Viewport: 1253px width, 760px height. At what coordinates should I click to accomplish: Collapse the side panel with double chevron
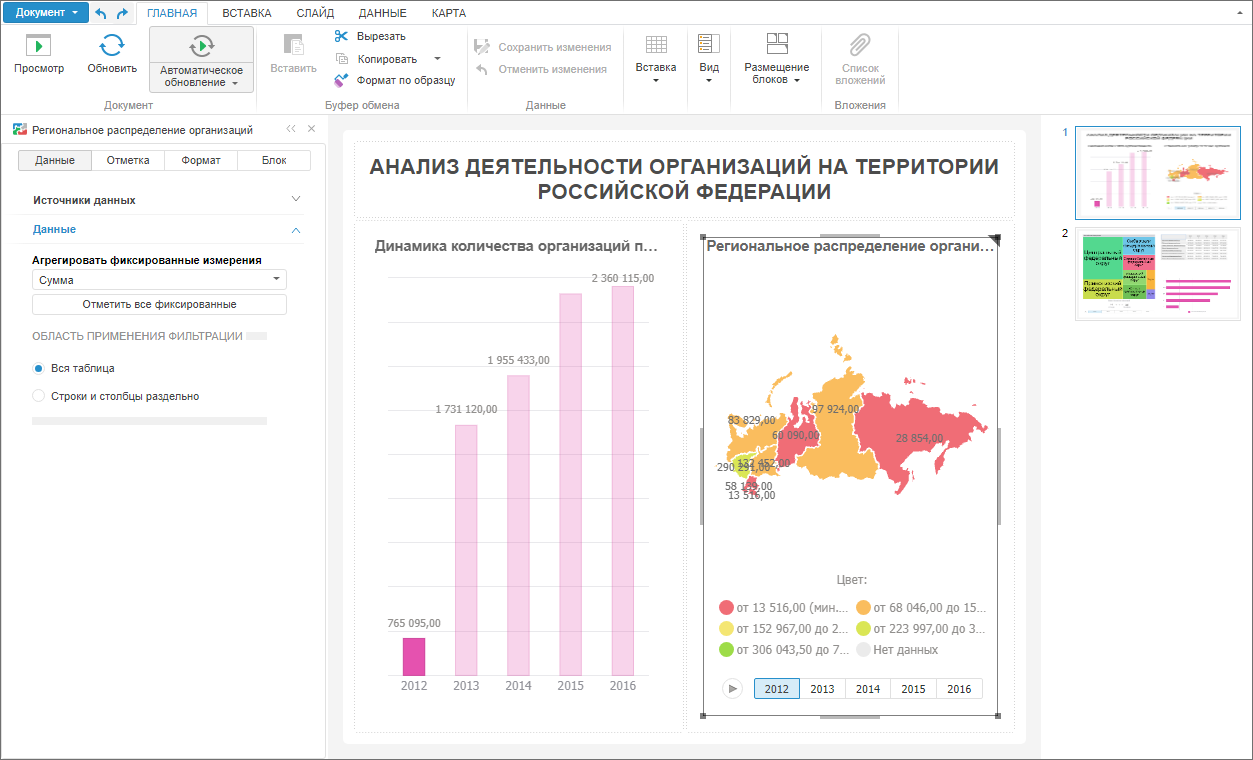pyautogui.click(x=291, y=129)
